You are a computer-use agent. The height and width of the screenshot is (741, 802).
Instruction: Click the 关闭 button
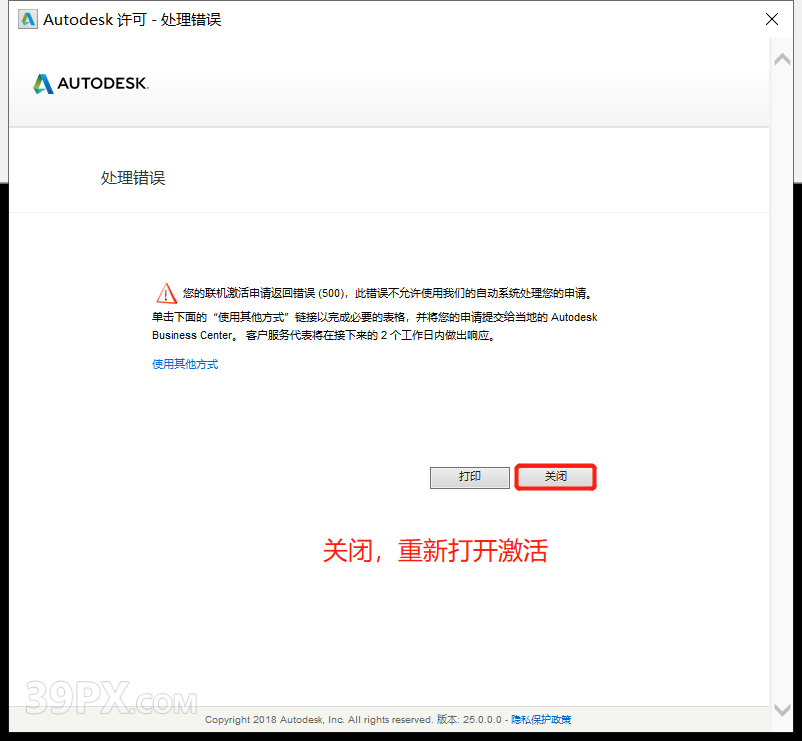[x=555, y=477]
